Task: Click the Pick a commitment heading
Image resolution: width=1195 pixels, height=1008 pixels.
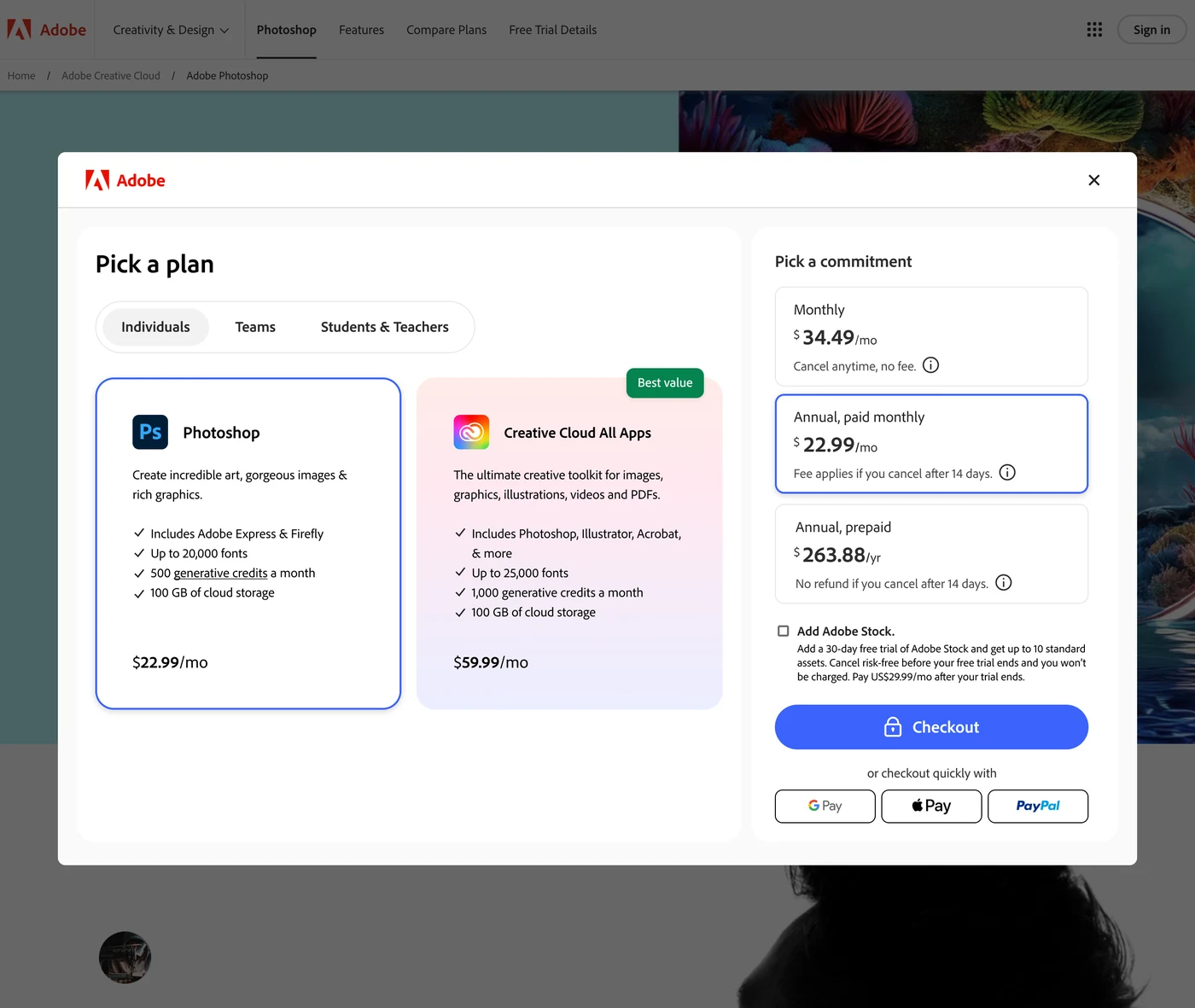Action: (843, 262)
